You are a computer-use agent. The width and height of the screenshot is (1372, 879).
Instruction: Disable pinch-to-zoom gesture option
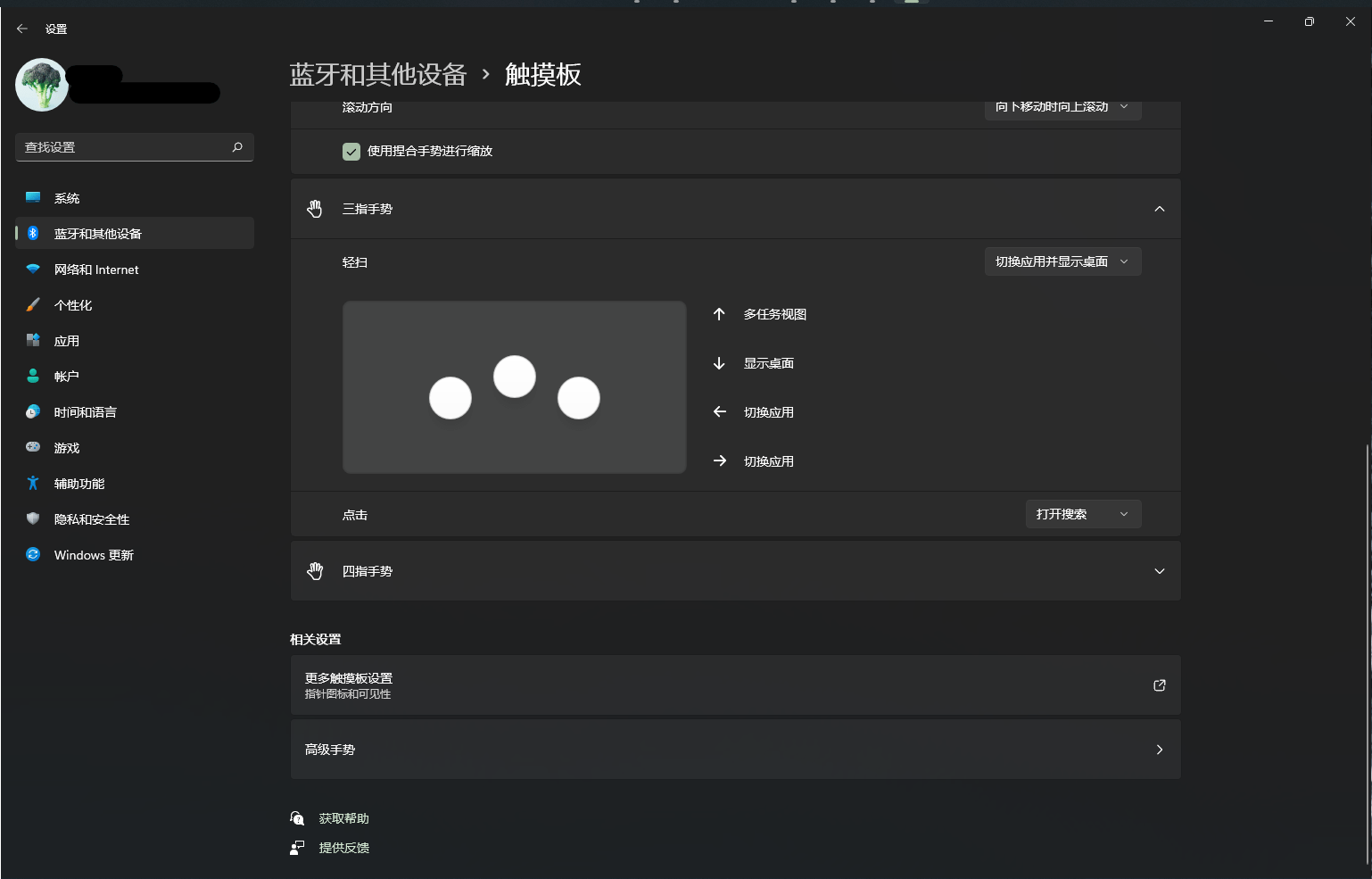click(351, 151)
